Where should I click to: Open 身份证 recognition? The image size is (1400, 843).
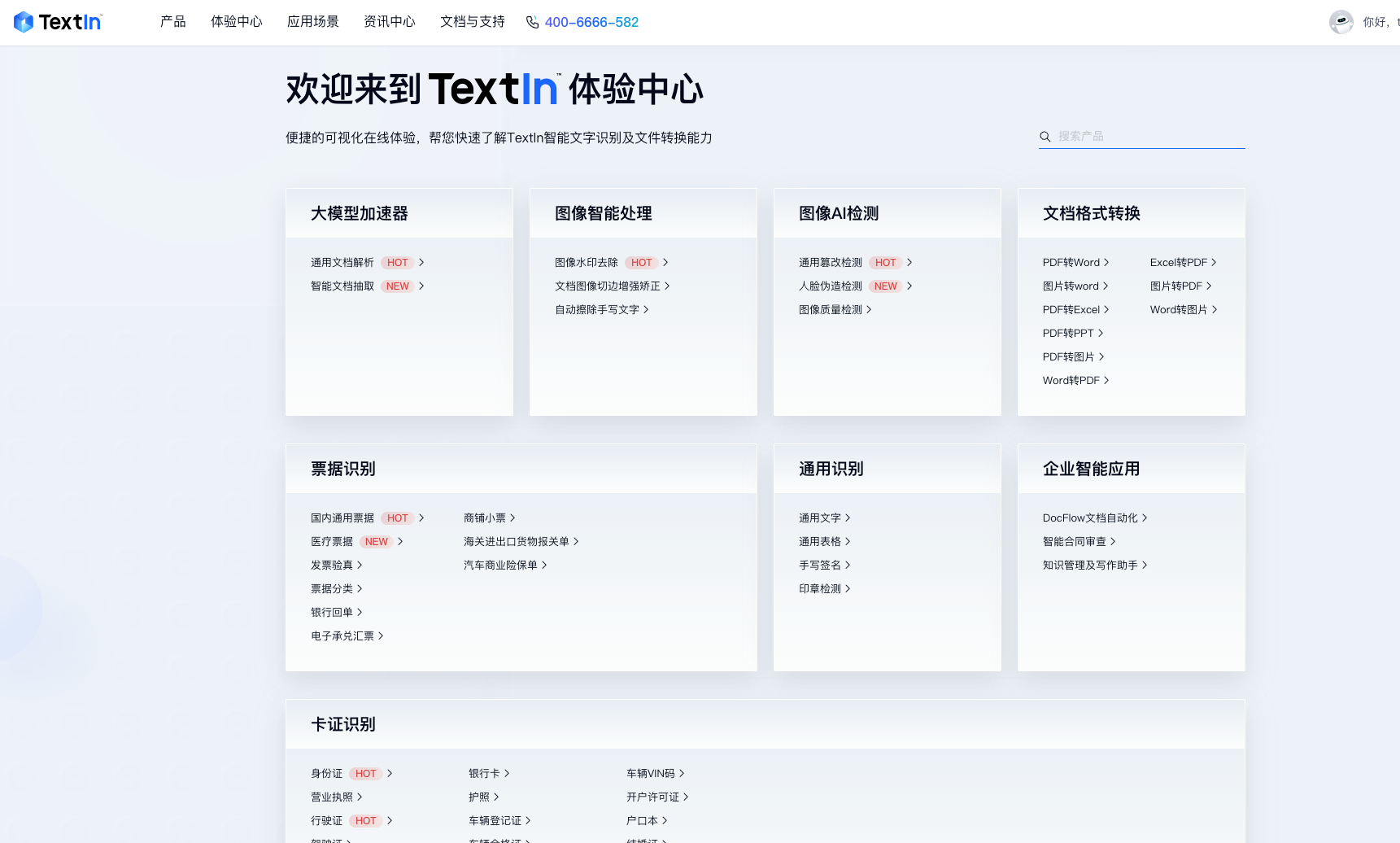[327, 774]
